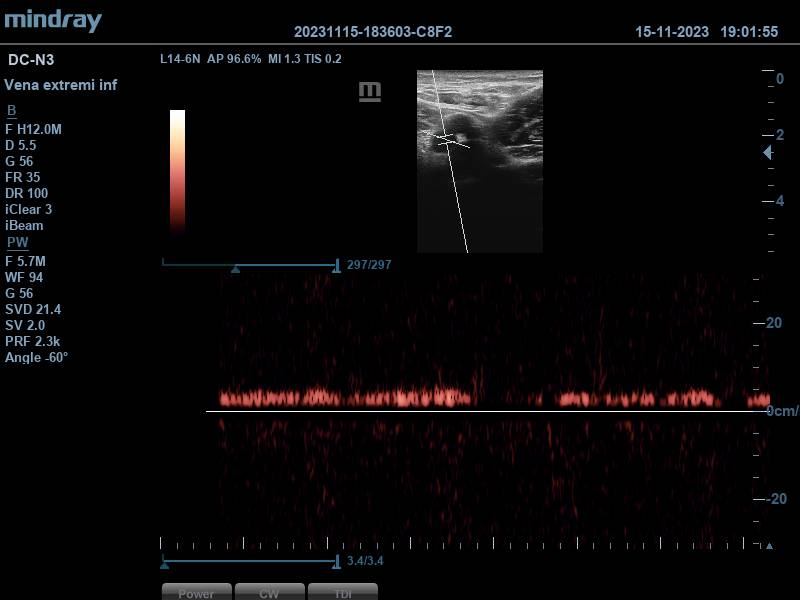Viewport: 800px width, 600px height.
Task: Click the spectral Doppler cine slider
Action: click(250, 563)
